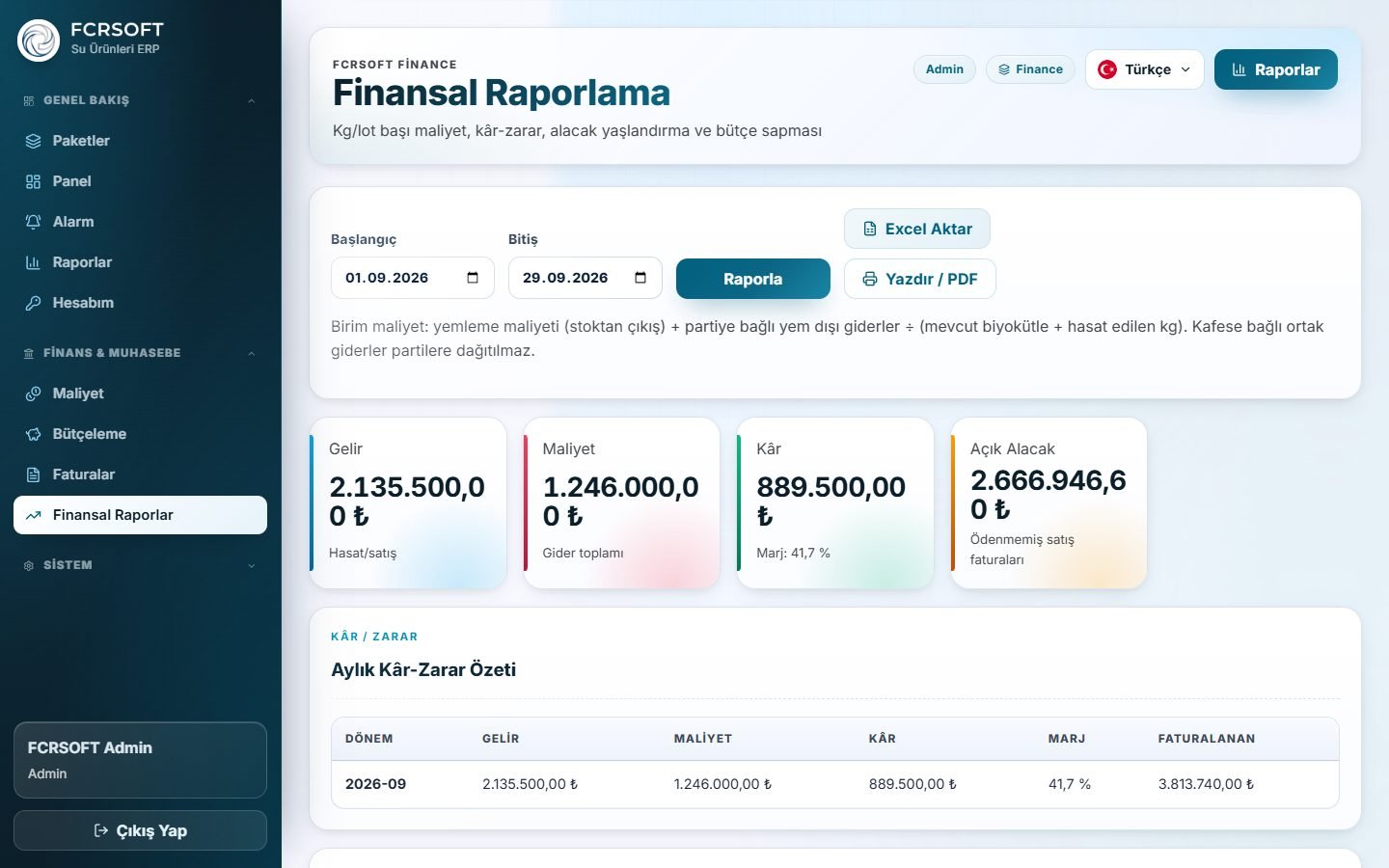
Task: Click the Açık Alacak summary card
Action: pyautogui.click(x=1049, y=502)
